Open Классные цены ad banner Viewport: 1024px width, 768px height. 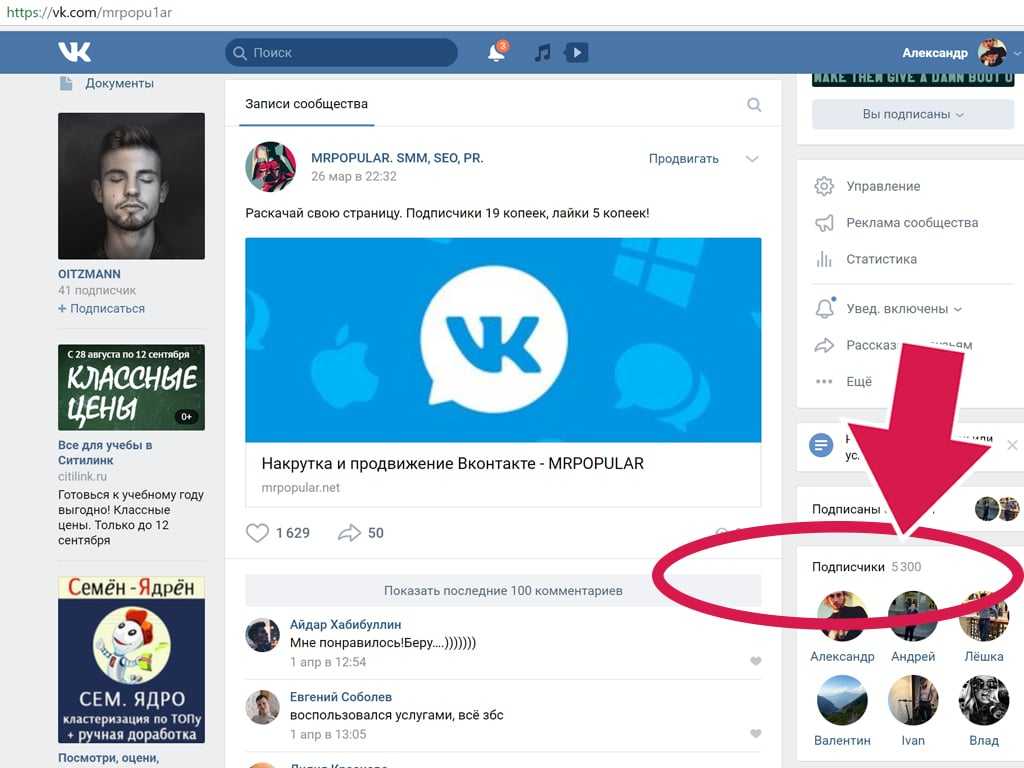(x=131, y=387)
